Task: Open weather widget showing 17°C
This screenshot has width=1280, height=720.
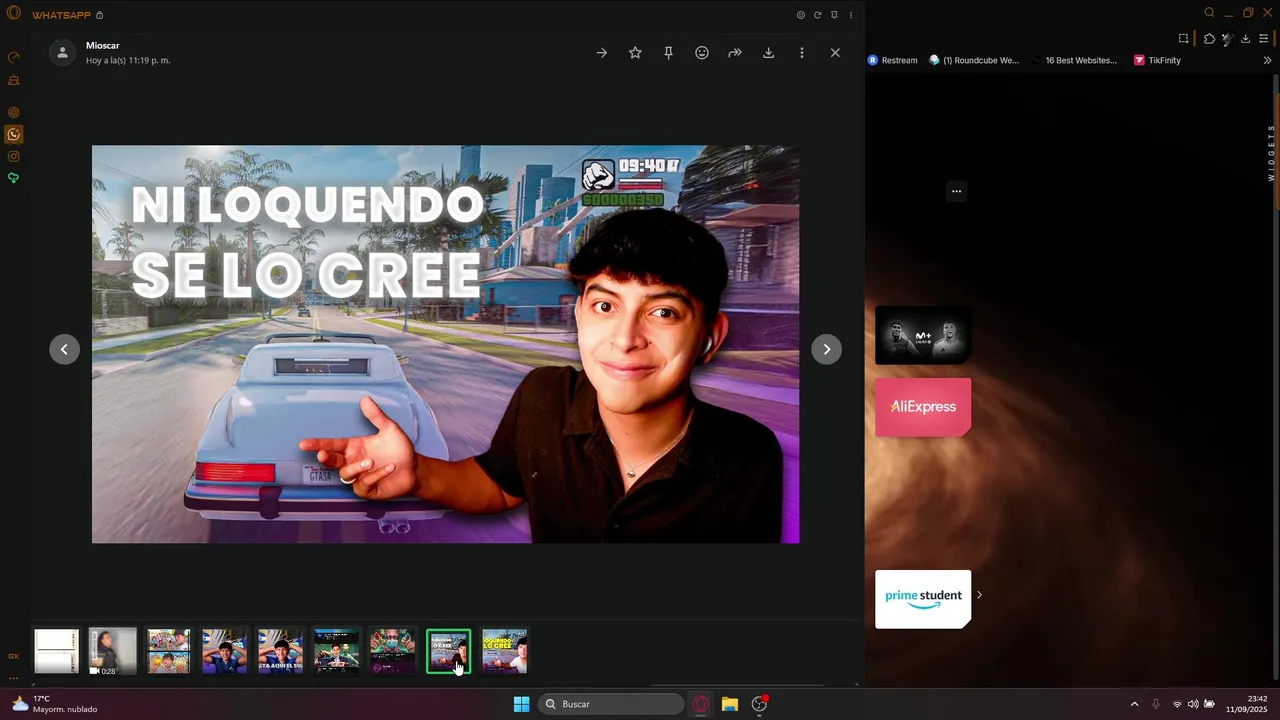Action: [55, 704]
